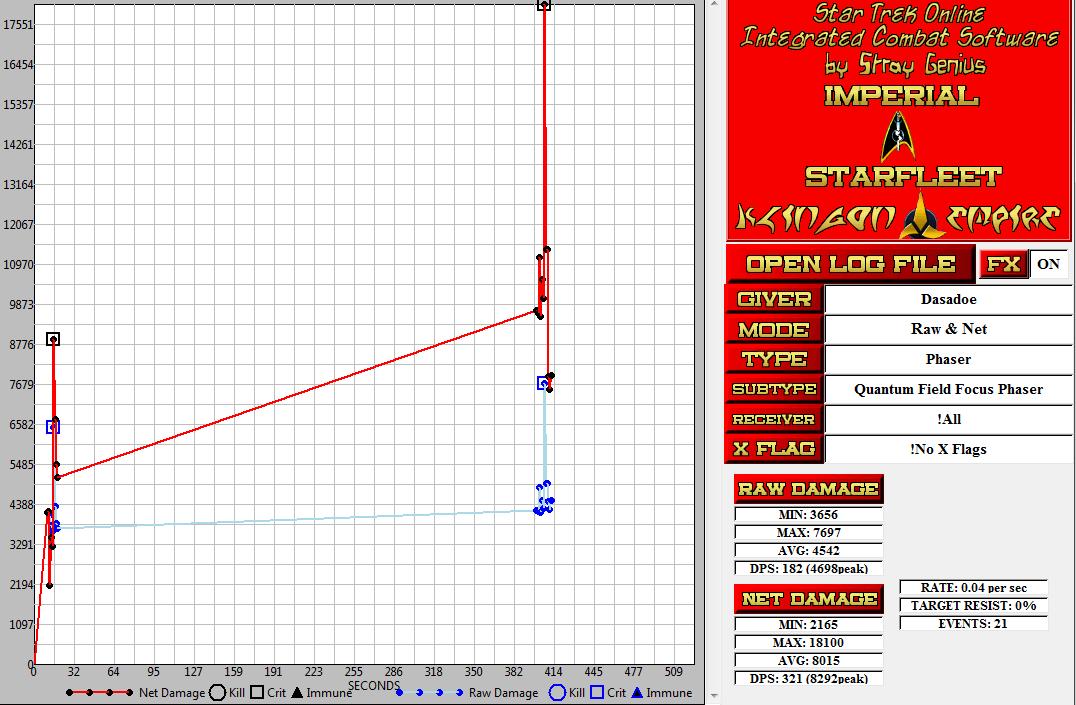Click the Klingon Empire trefoil emblem
This screenshot has width=1076, height=705.
(x=919, y=215)
